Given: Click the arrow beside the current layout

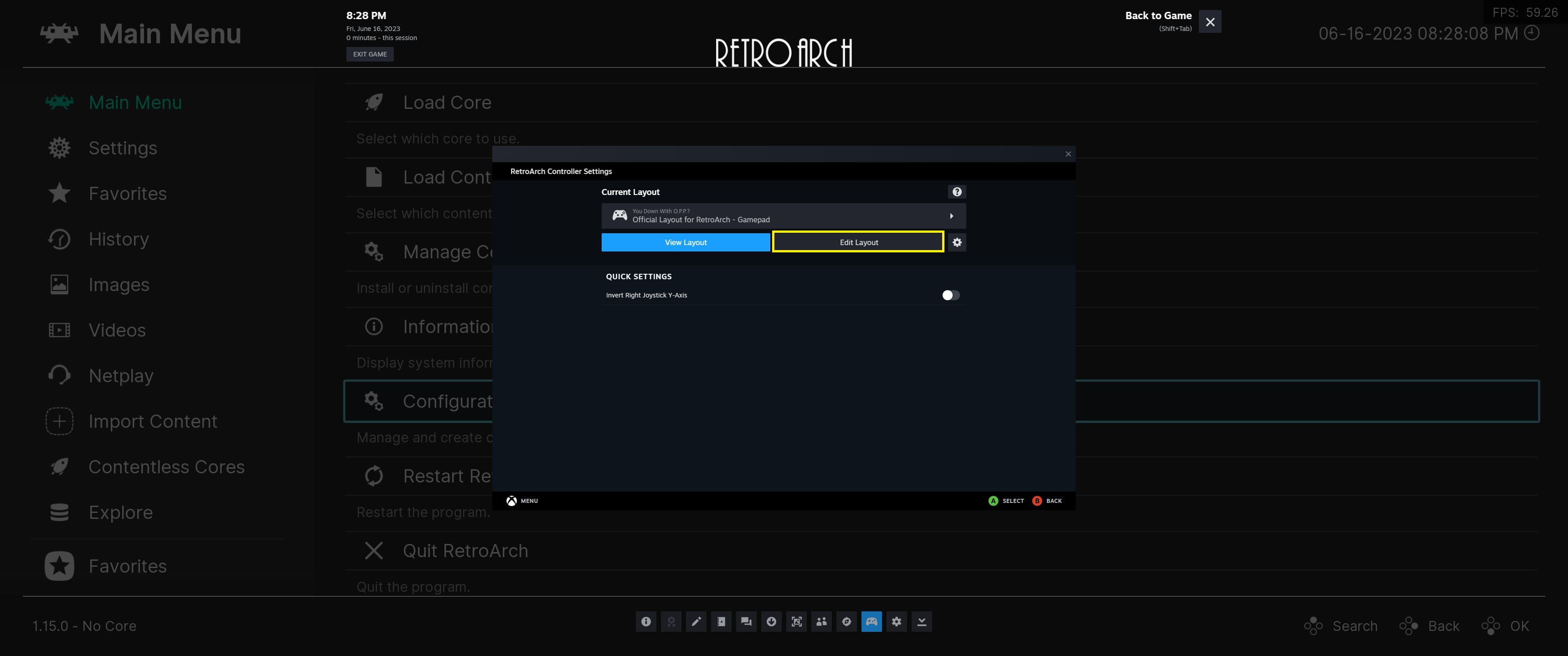Looking at the screenshot, I should 951,216.
